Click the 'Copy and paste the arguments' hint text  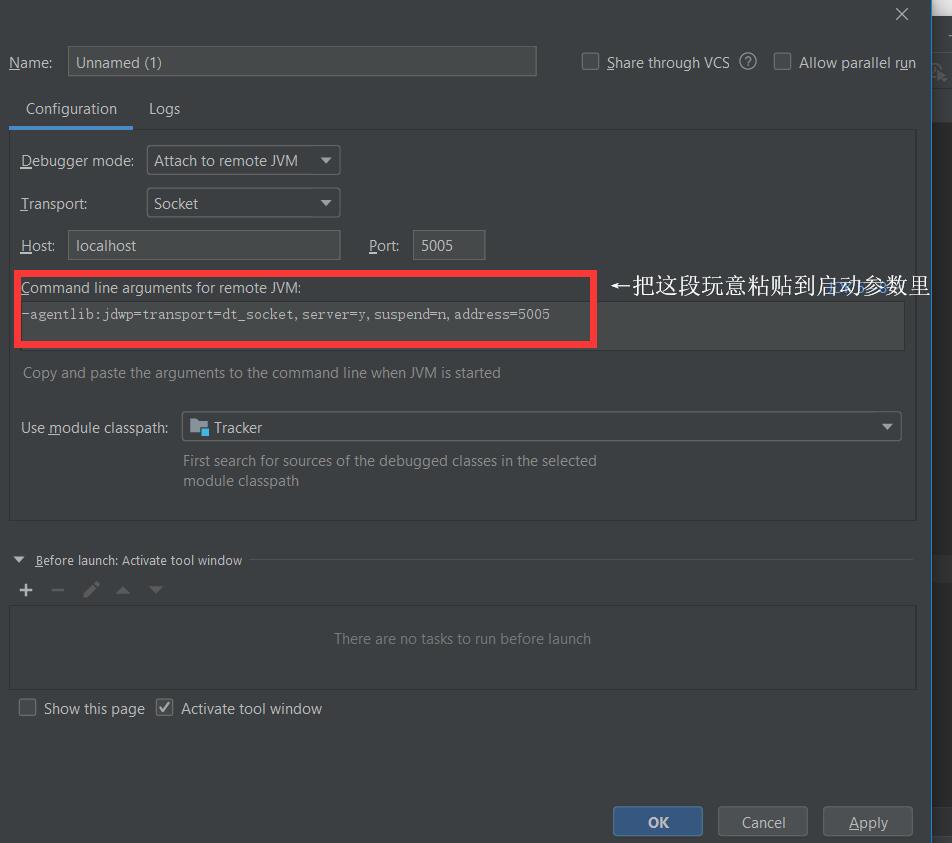point(262,372)
